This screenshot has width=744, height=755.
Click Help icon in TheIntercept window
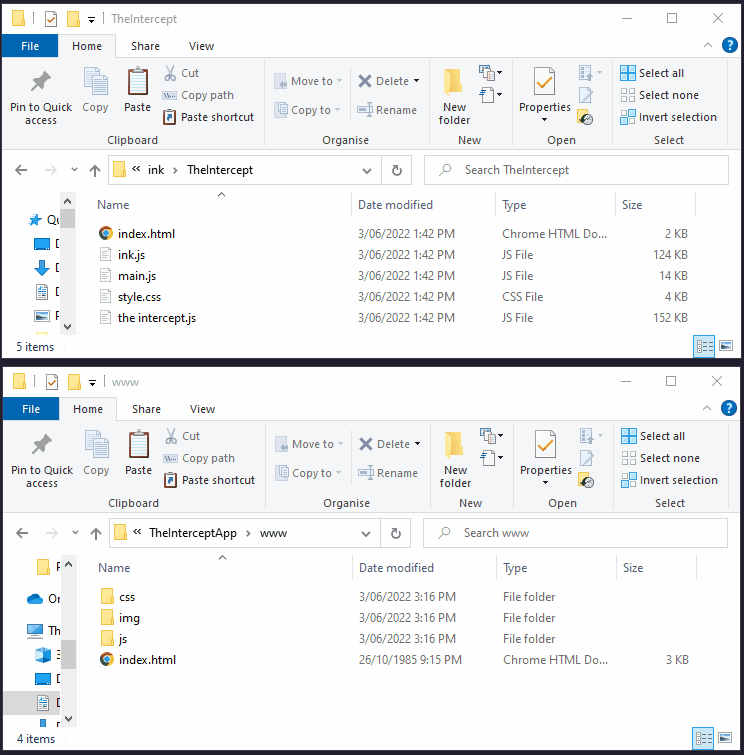[730, 46]
